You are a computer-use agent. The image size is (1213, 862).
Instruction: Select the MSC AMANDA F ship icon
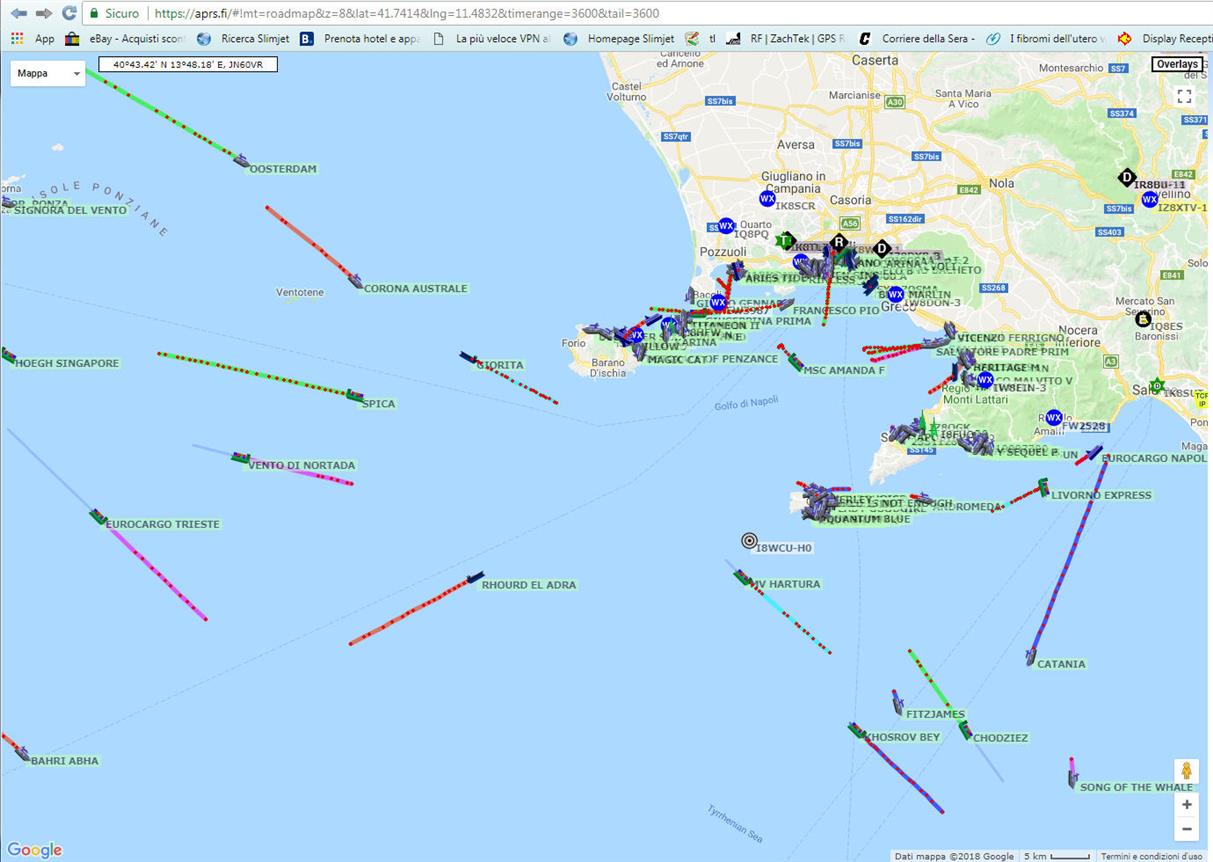796,363
